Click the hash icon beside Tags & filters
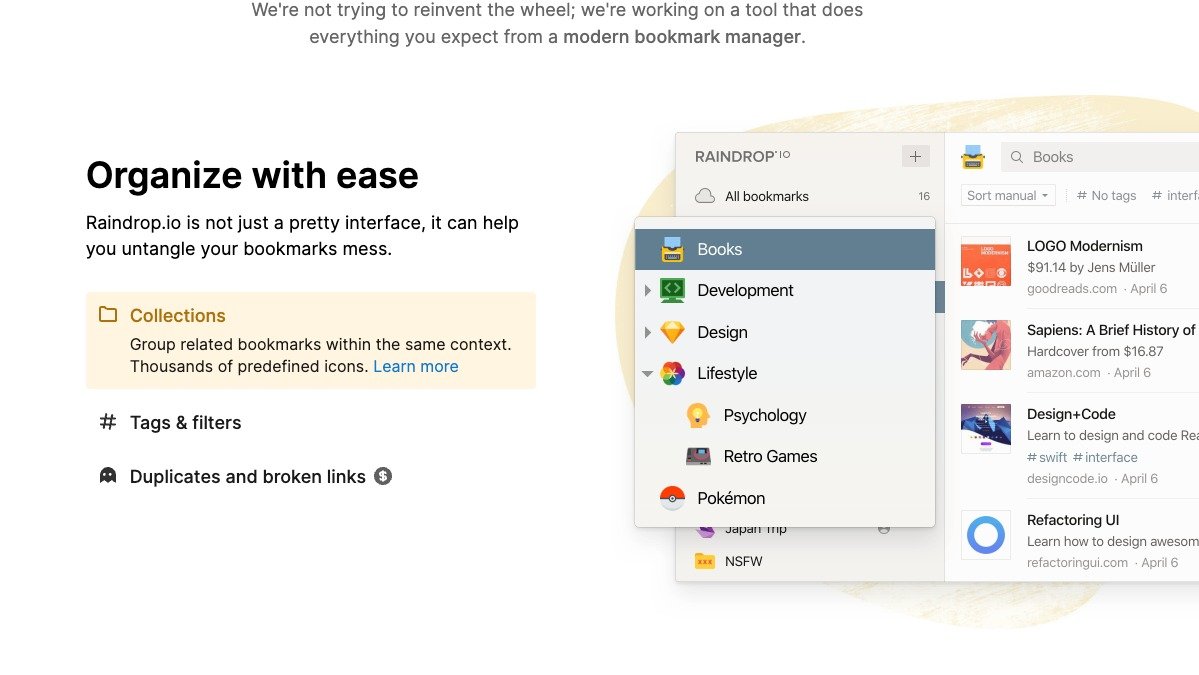 click(x=108, y=421)
